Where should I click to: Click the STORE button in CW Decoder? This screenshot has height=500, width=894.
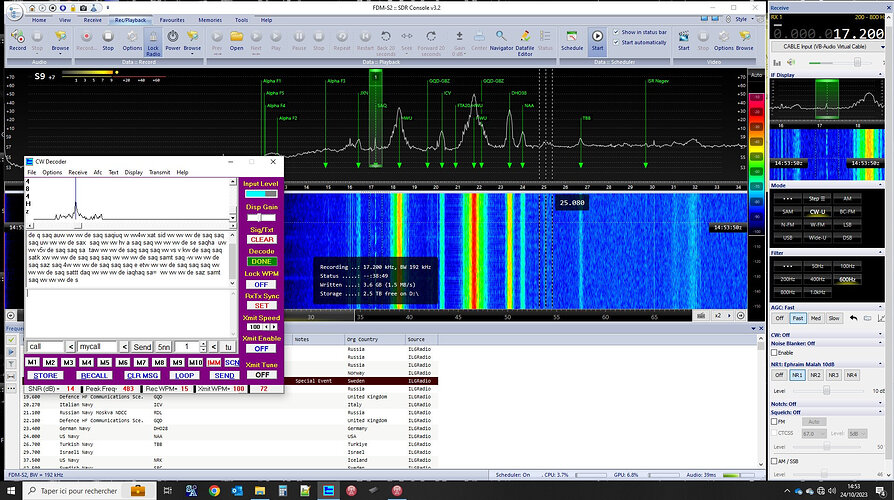click(x=45, y=376)
